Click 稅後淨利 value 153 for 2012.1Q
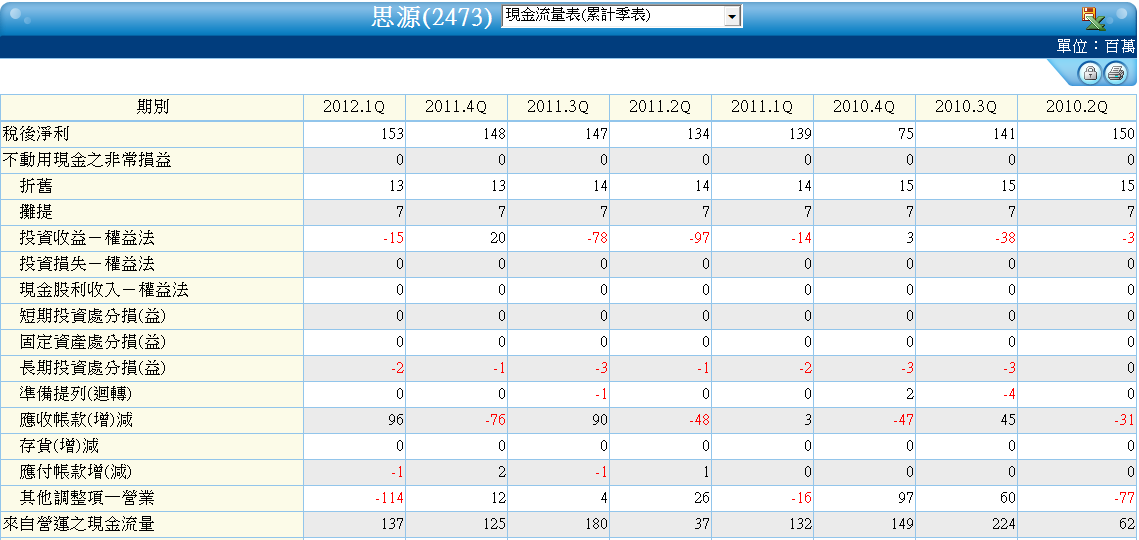The image size is (1139, 540). pyautogui.click(x=392, y=134)
